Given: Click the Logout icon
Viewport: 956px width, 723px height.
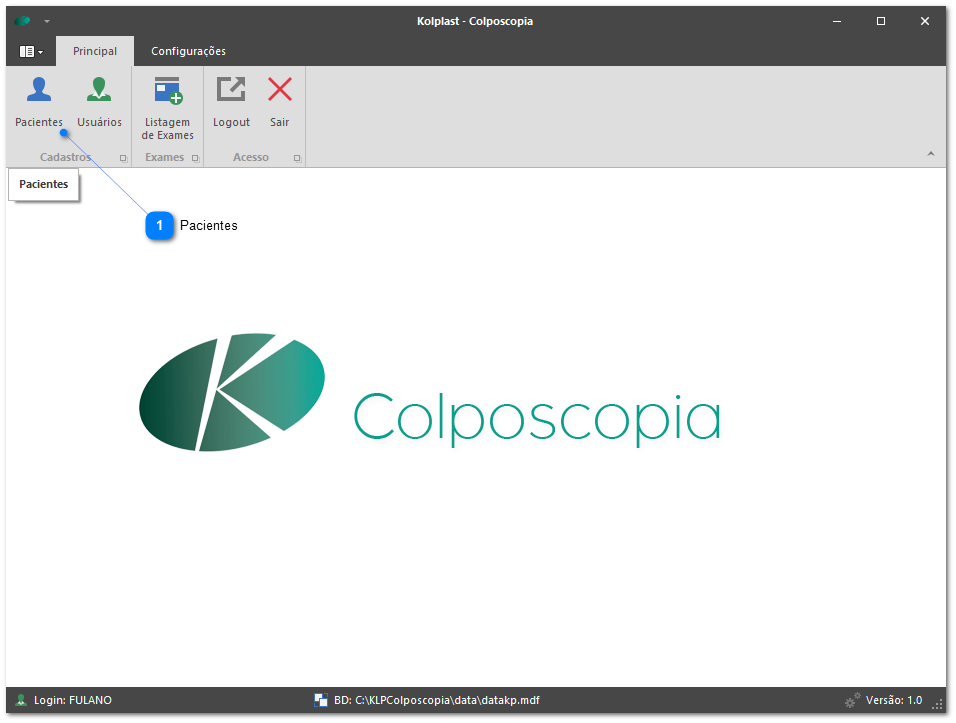Looking at the screenshot, I should tap(231, 90).
